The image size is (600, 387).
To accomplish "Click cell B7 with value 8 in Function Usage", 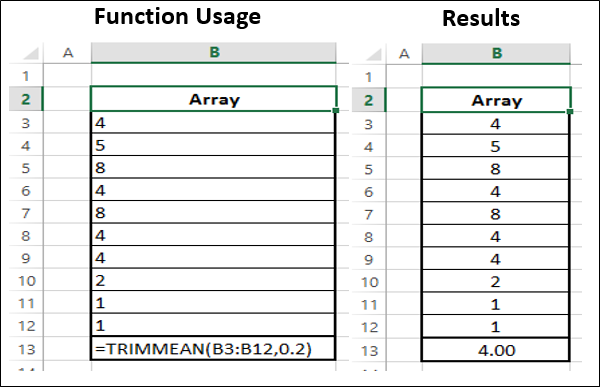I will (213, 212).
